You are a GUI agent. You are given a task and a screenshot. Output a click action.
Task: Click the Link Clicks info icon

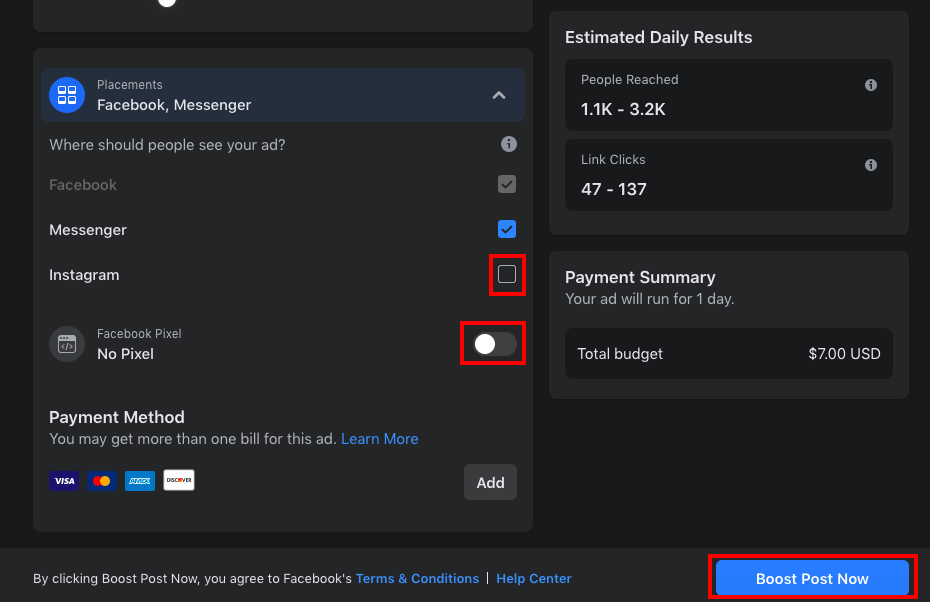(x=870, y=164)
